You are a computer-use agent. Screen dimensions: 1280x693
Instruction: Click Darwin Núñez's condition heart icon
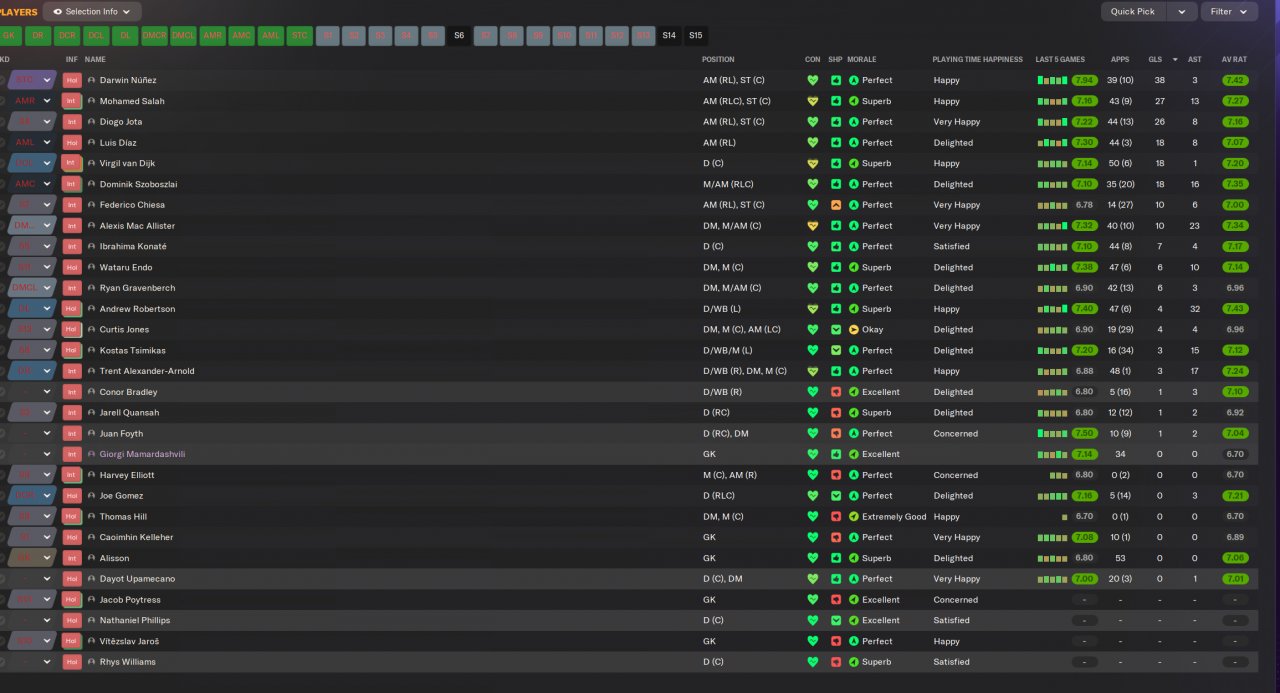pyautogui.click(x=812, y=80)
